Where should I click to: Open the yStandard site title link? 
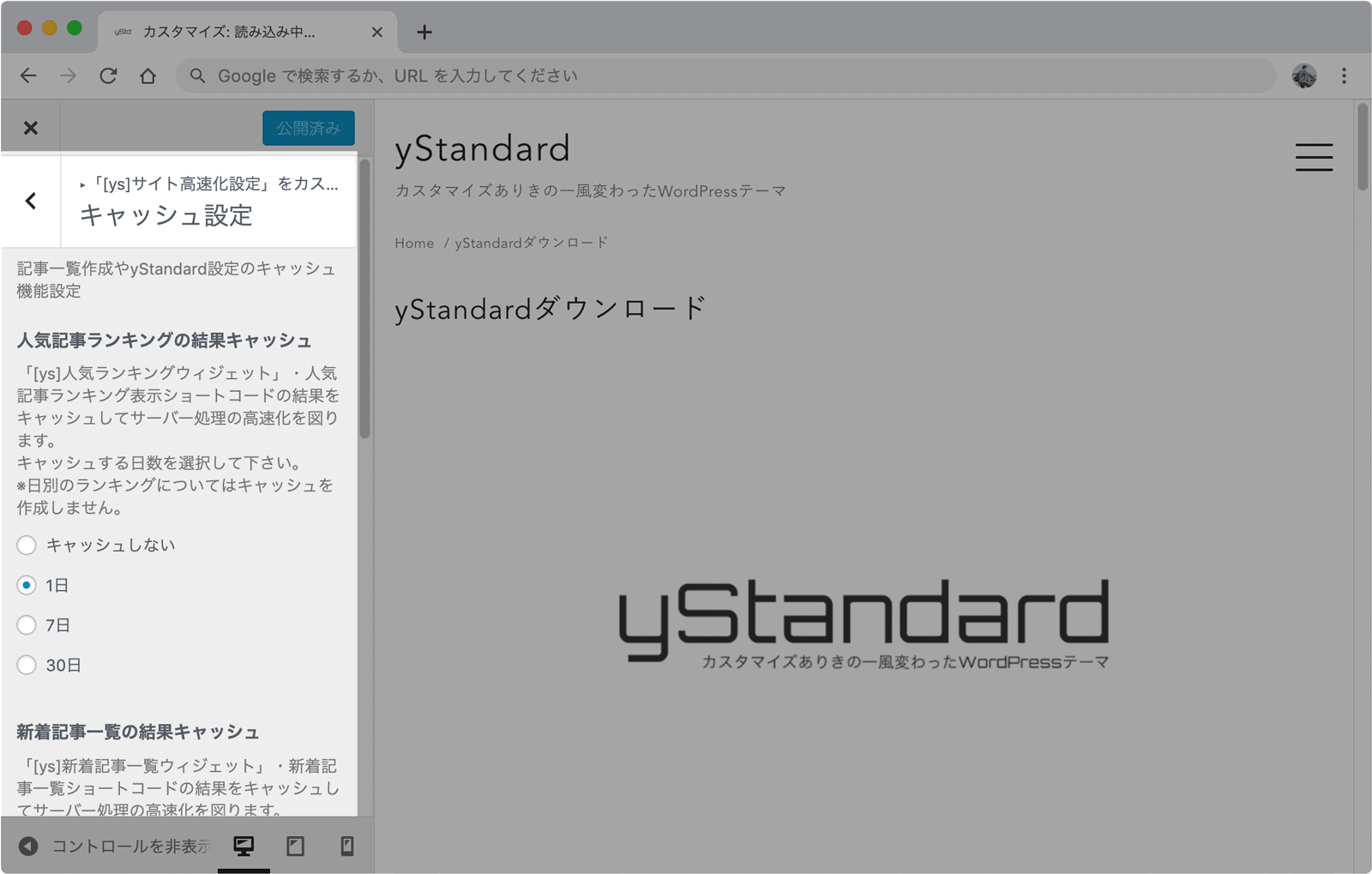(482, 149)
